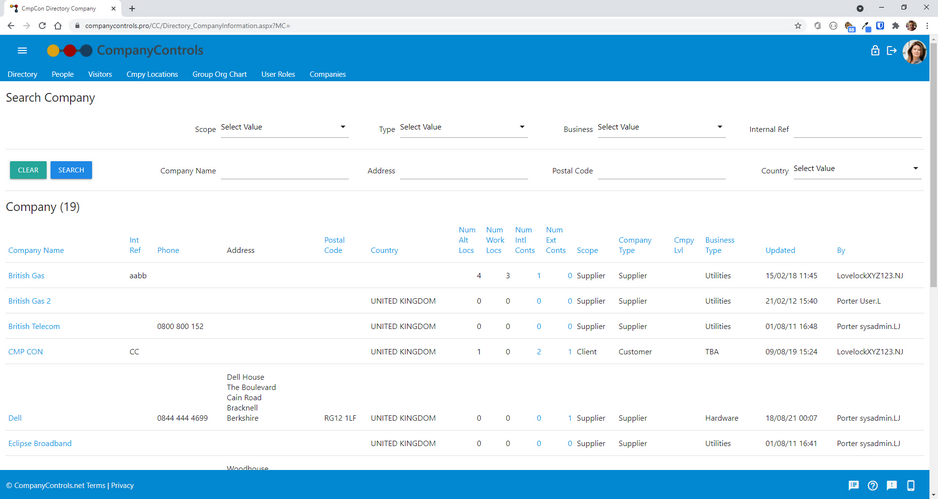Image resolution: width=938 pixels, height=499 pixels.
Task: Sort by the By column header
Action: tap(841, 250)
